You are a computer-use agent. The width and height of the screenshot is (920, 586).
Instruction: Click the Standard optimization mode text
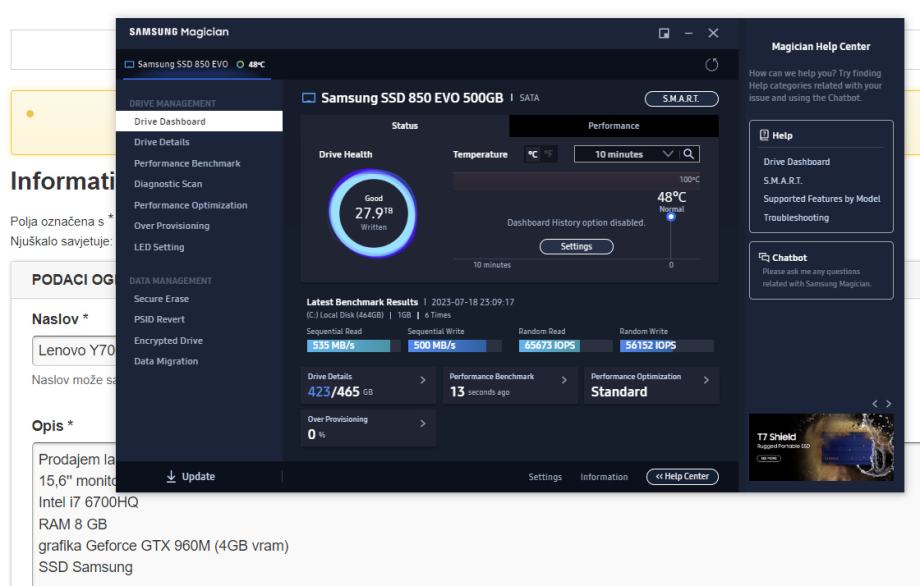(x=619, y=391)
